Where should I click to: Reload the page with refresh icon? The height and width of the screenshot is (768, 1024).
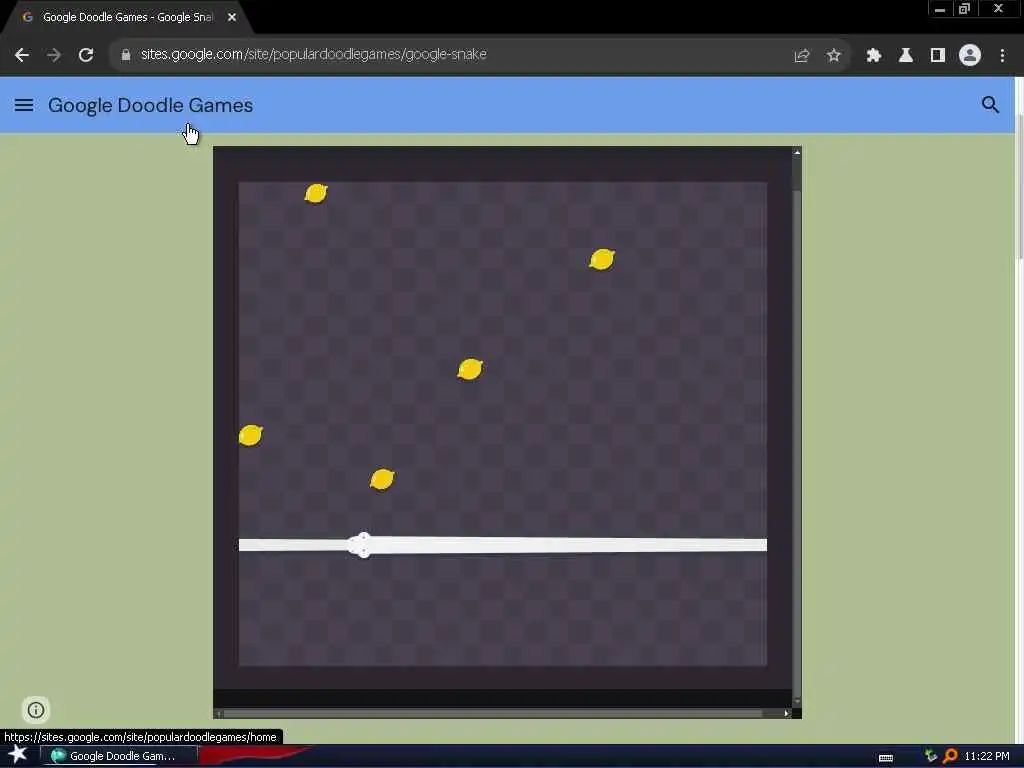(x=86, y=55)
